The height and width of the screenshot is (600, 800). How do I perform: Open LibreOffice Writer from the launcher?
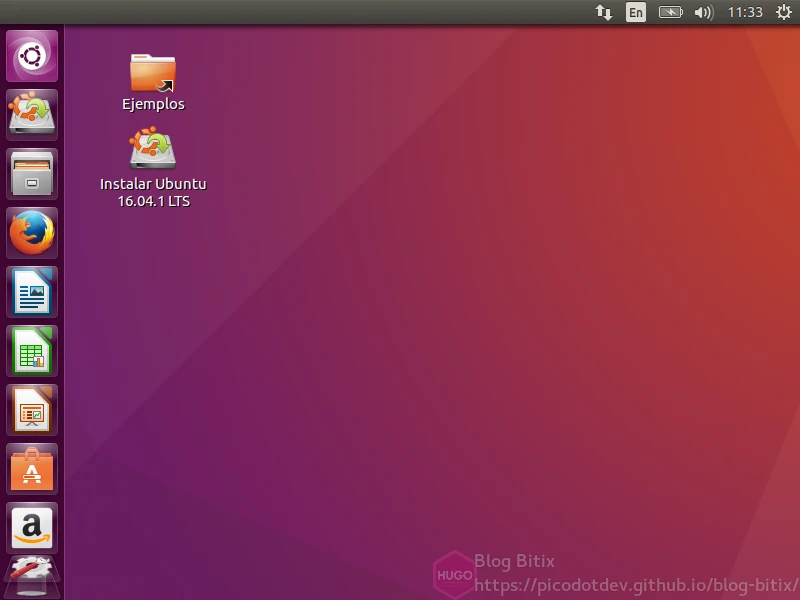pyautogui.click(x=32, y=292)
